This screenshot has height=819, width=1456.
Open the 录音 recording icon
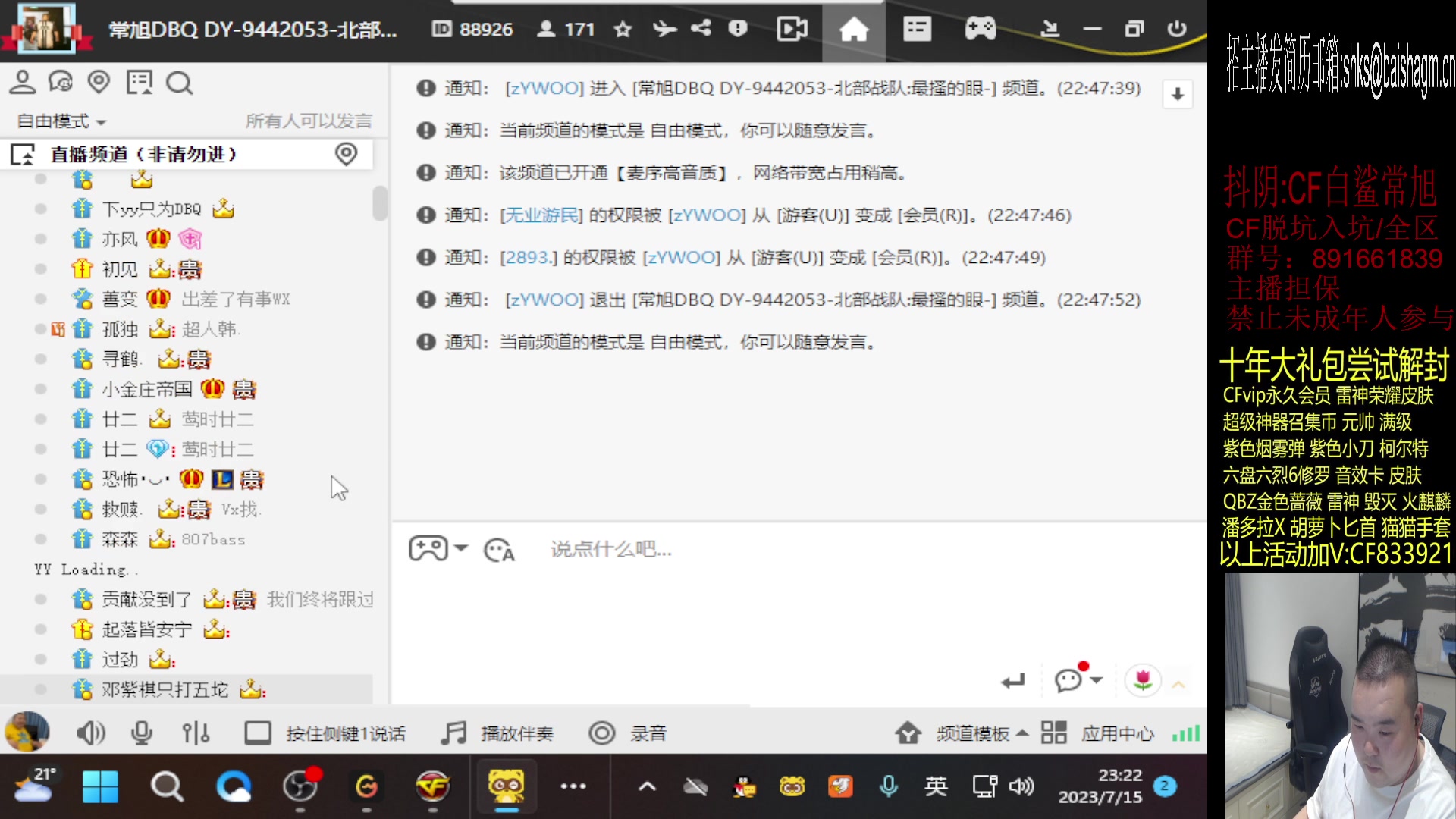pyautogui.click(x=601, y=733)
